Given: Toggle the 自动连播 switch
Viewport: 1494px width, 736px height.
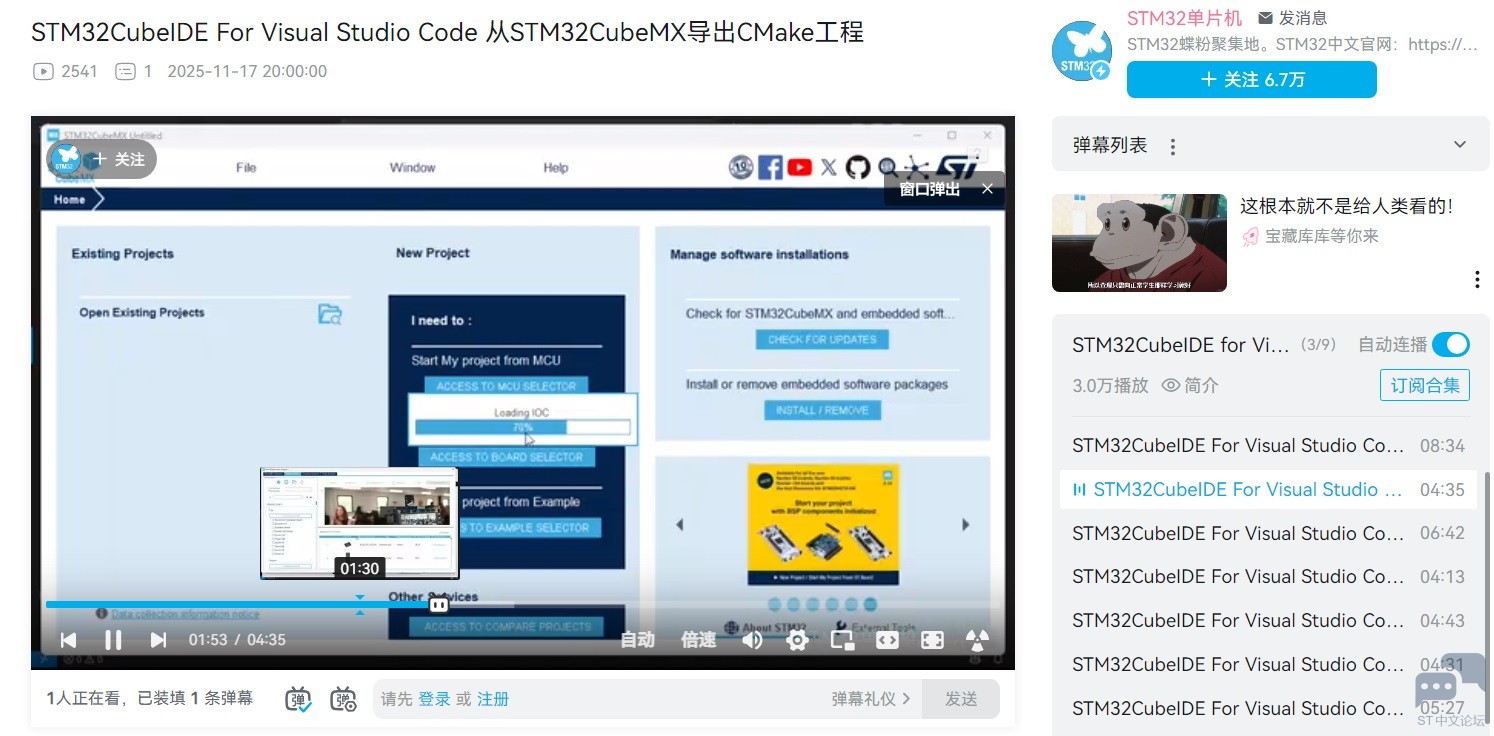Looking at the screenshot, I should [1451, 345].
